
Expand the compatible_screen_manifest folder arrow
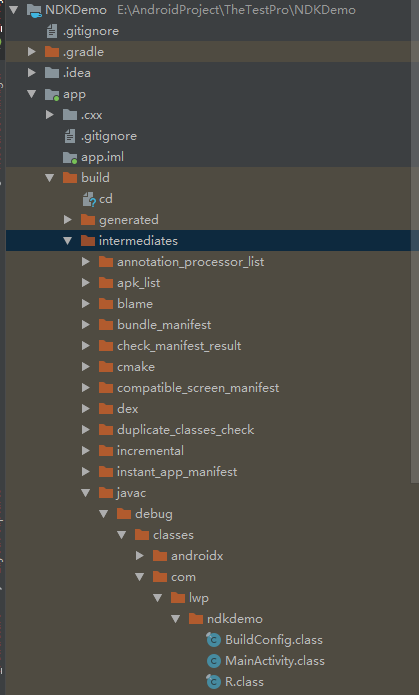coord(86,388)
